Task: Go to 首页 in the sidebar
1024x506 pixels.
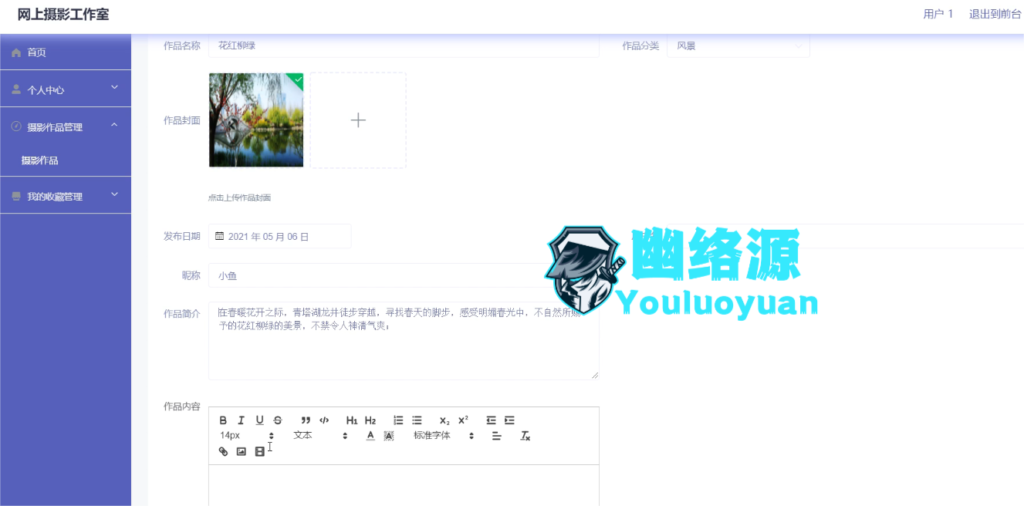Action: (65, 52)
